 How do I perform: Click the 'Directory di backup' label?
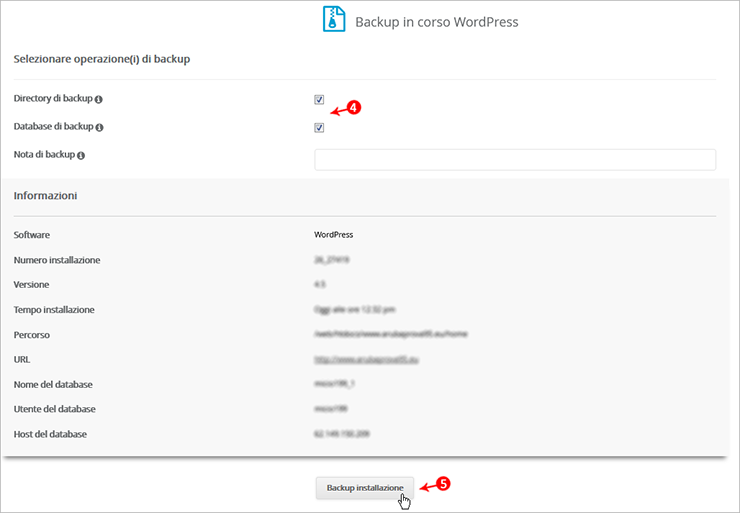53,98
